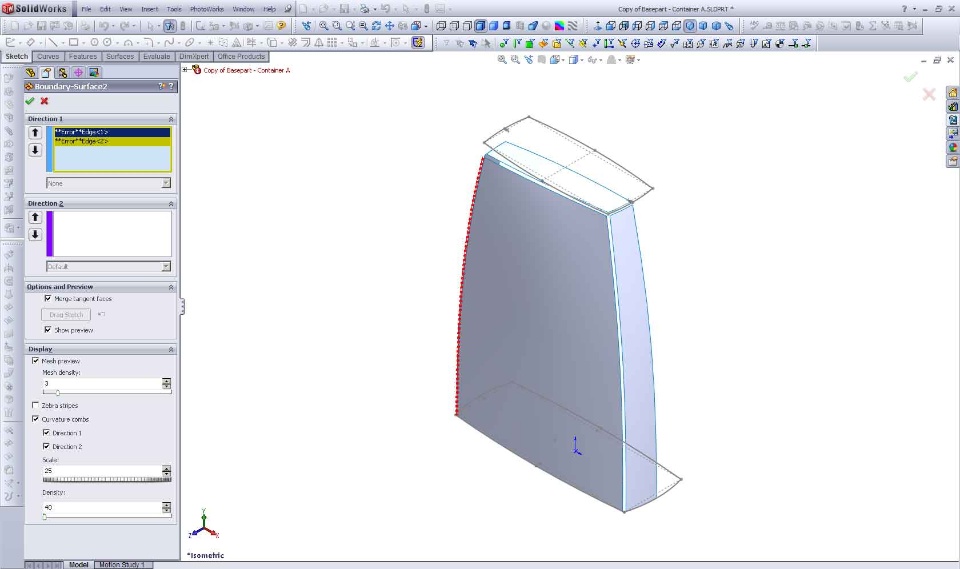Click the yellow Help question-mark toolbar icon
The width and height of the screenshot is (960, 569).
click(x=281, y=26)
